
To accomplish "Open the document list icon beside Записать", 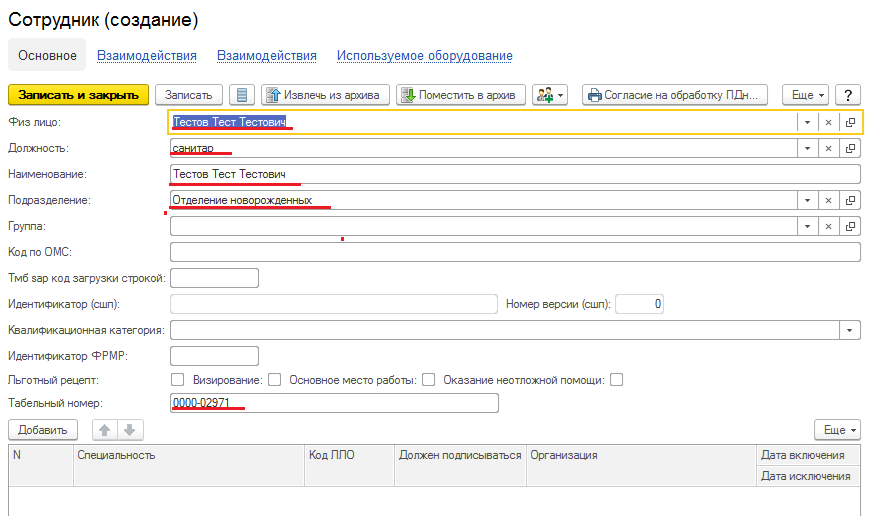I will click(242, 95).
